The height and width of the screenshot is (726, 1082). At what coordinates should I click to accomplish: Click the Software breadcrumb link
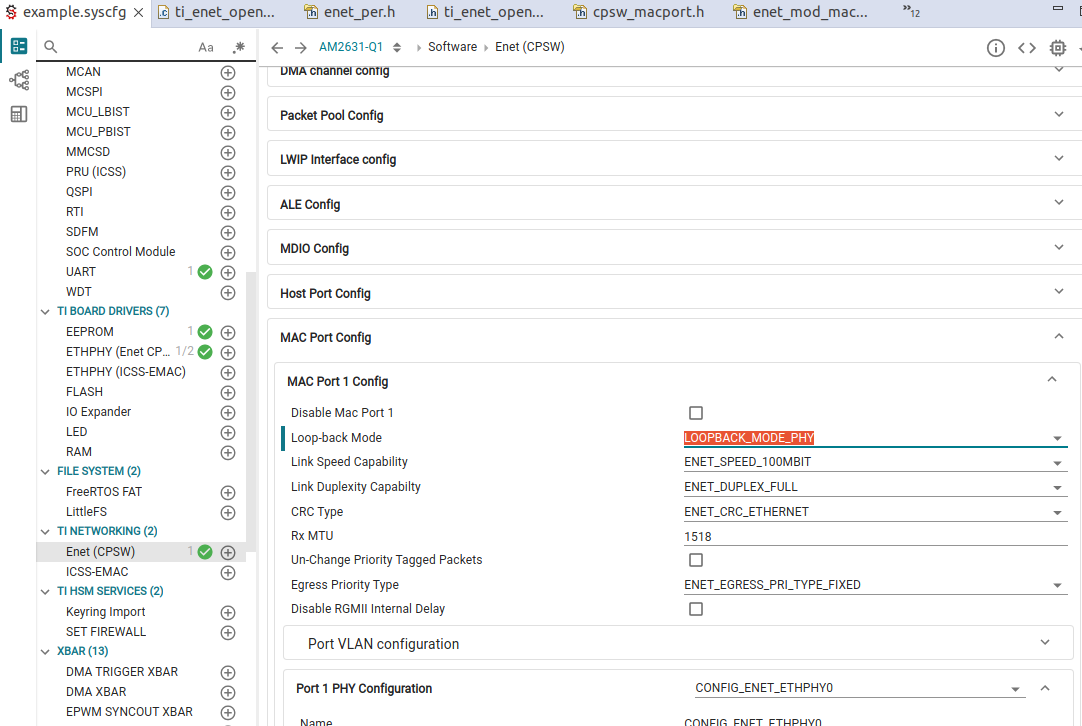point(453,47)
